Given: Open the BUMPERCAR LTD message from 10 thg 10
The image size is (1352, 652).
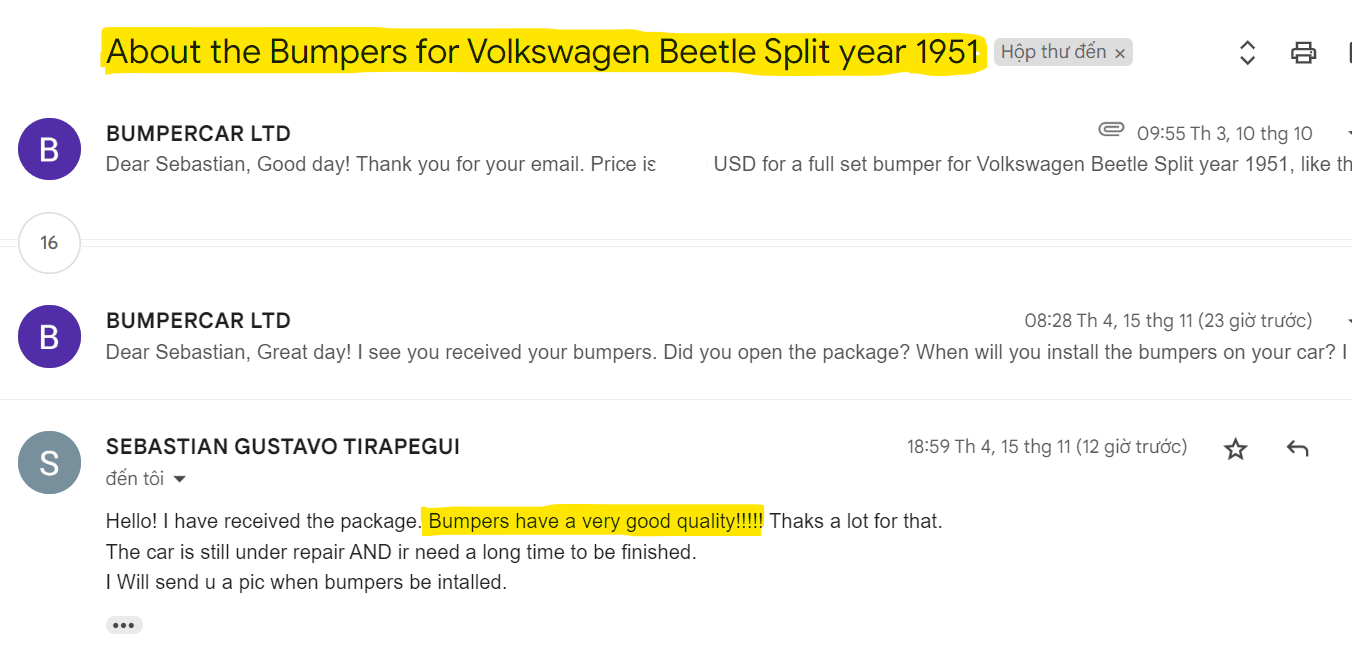Looking at the screenshot, I should pyautogui.click(x=198, y=134).
